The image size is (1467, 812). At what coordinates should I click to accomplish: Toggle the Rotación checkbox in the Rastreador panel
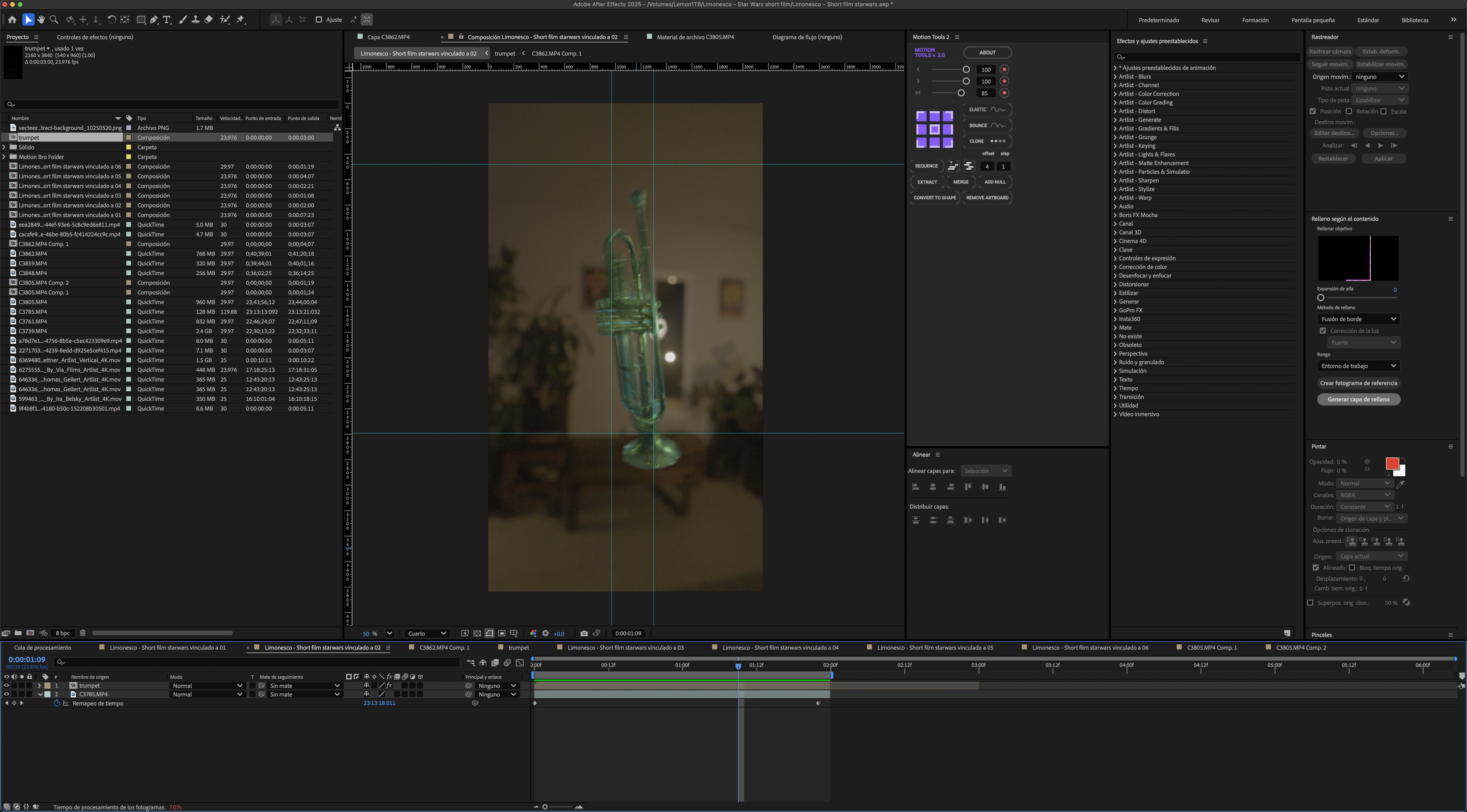click(x=1348, y=111)
